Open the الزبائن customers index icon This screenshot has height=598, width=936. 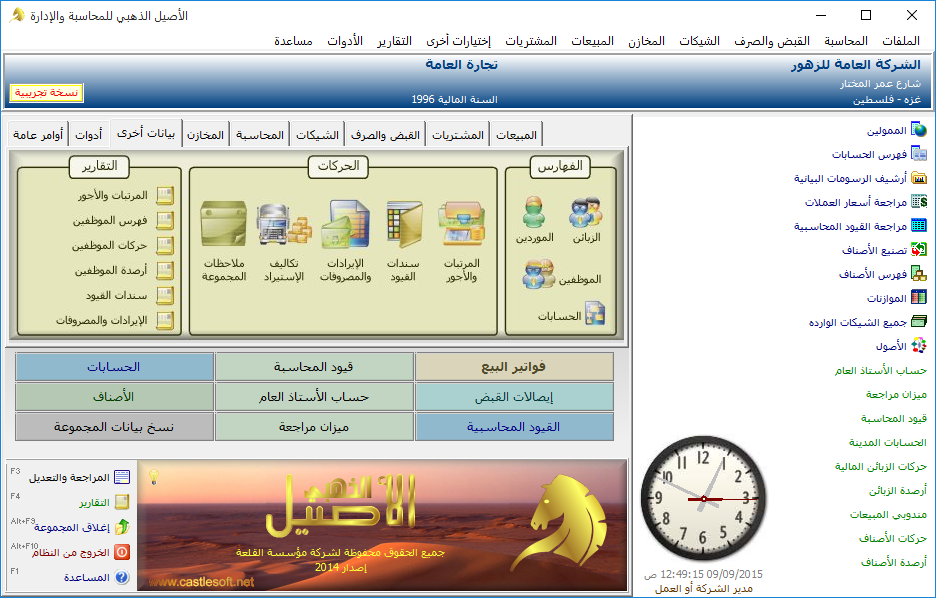click(x=586, y=212)
